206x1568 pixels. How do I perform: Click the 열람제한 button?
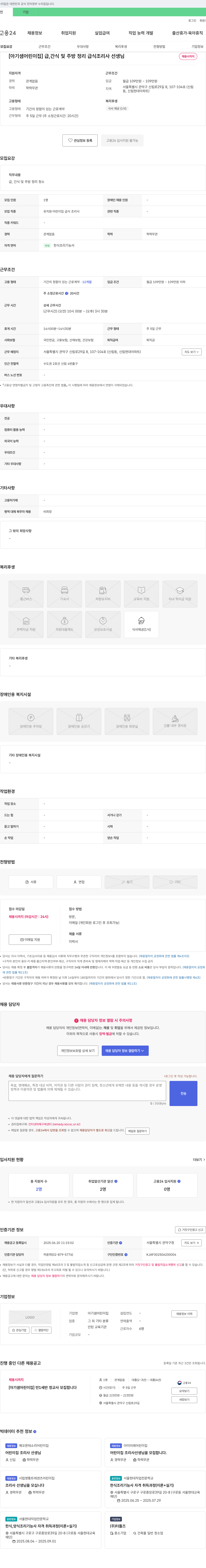click(x=41, y=1330)
